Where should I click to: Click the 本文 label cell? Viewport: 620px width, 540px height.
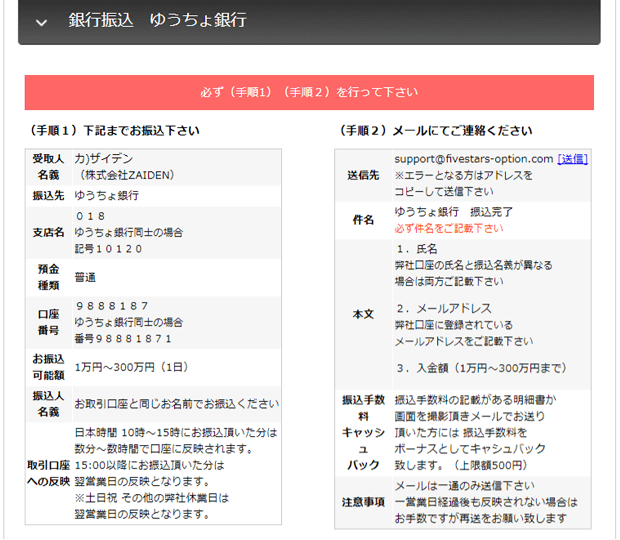[x=363, y=314]
